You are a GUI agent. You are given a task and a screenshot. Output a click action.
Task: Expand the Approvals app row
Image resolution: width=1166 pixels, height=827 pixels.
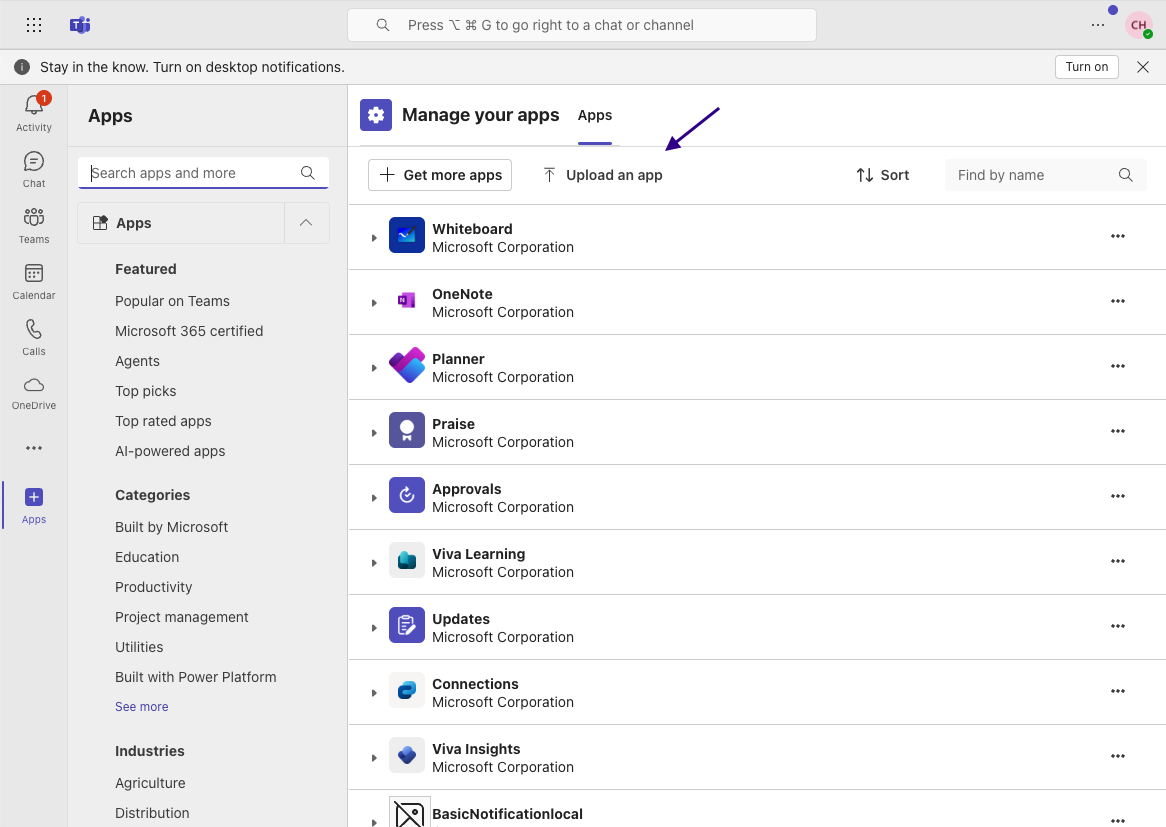374,498
